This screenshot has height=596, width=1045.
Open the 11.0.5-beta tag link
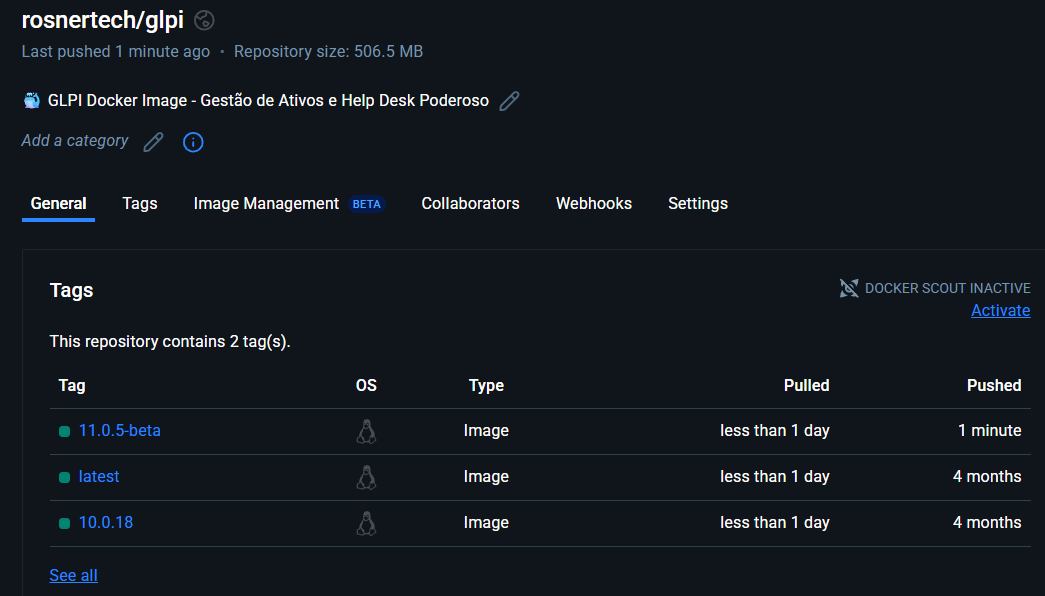120,431
